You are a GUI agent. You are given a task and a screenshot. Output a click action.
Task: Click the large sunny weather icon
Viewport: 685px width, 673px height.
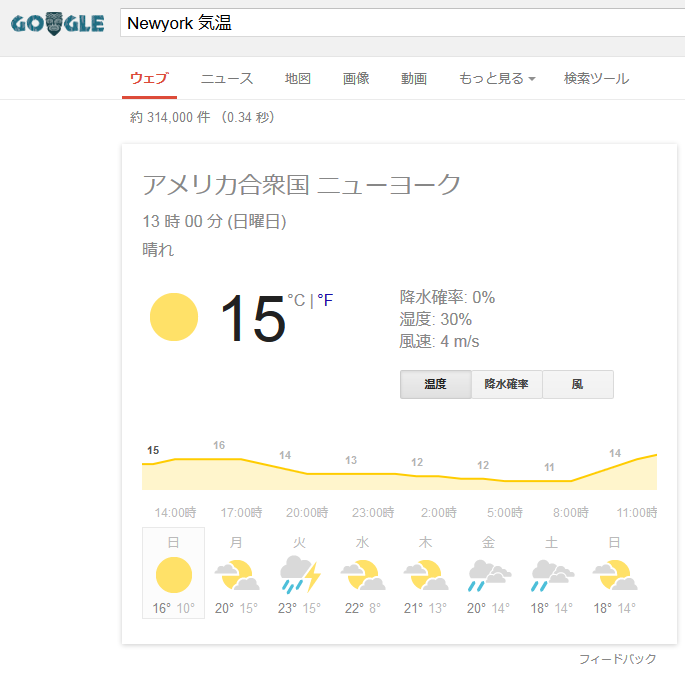pos(174,317)
